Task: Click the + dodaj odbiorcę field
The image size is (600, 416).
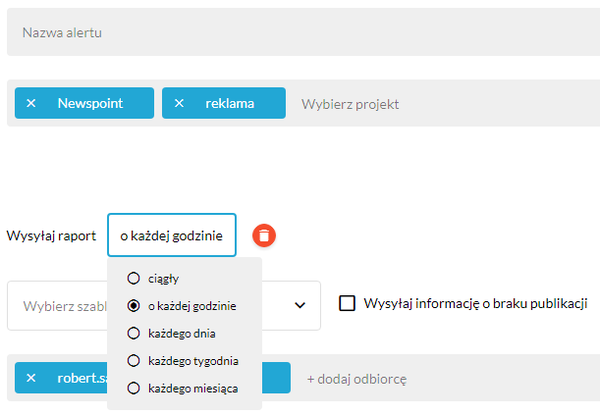Action: [357, 379]
